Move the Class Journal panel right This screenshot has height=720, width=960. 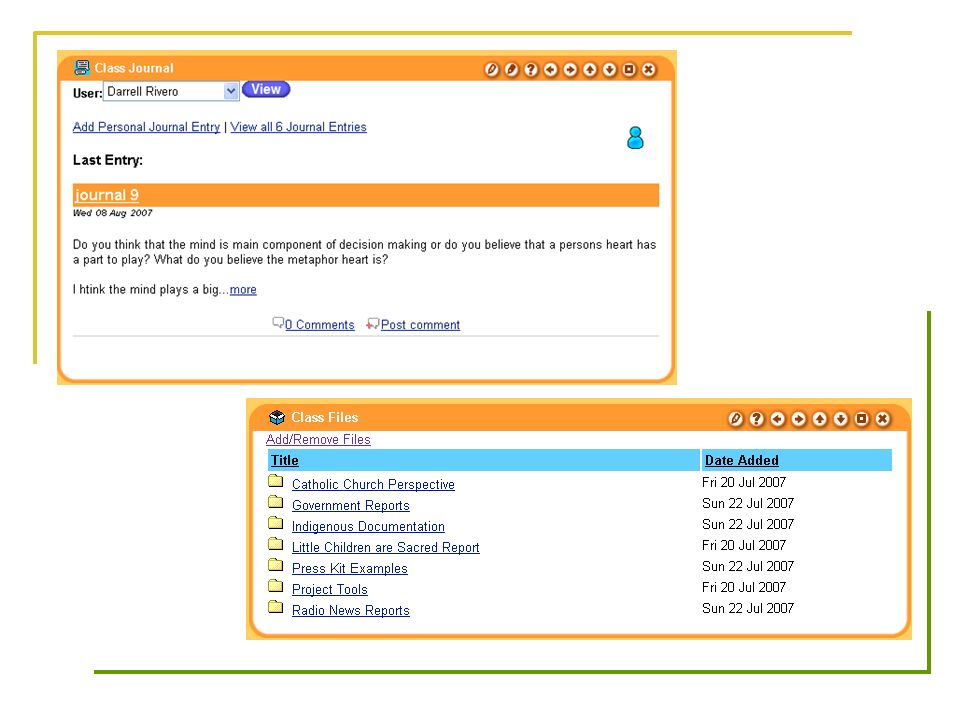[x=570, y=70]
